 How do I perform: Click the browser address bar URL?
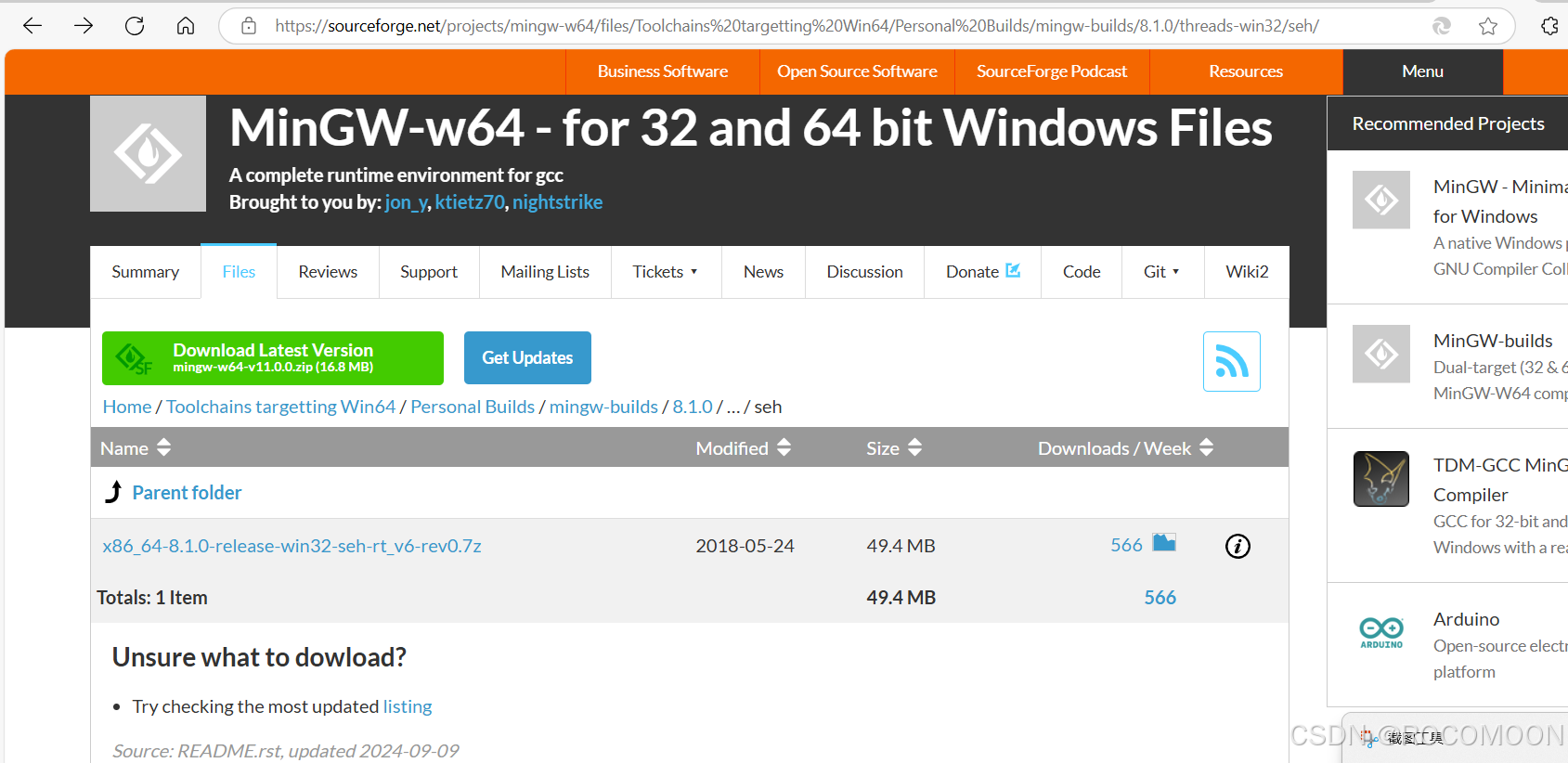(797, 26)
